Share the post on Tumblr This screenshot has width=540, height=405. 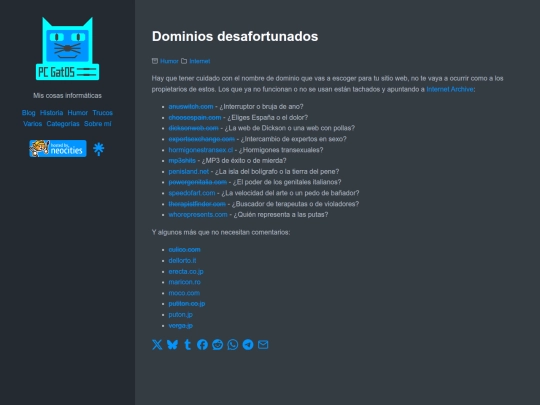tap(187, 344)
